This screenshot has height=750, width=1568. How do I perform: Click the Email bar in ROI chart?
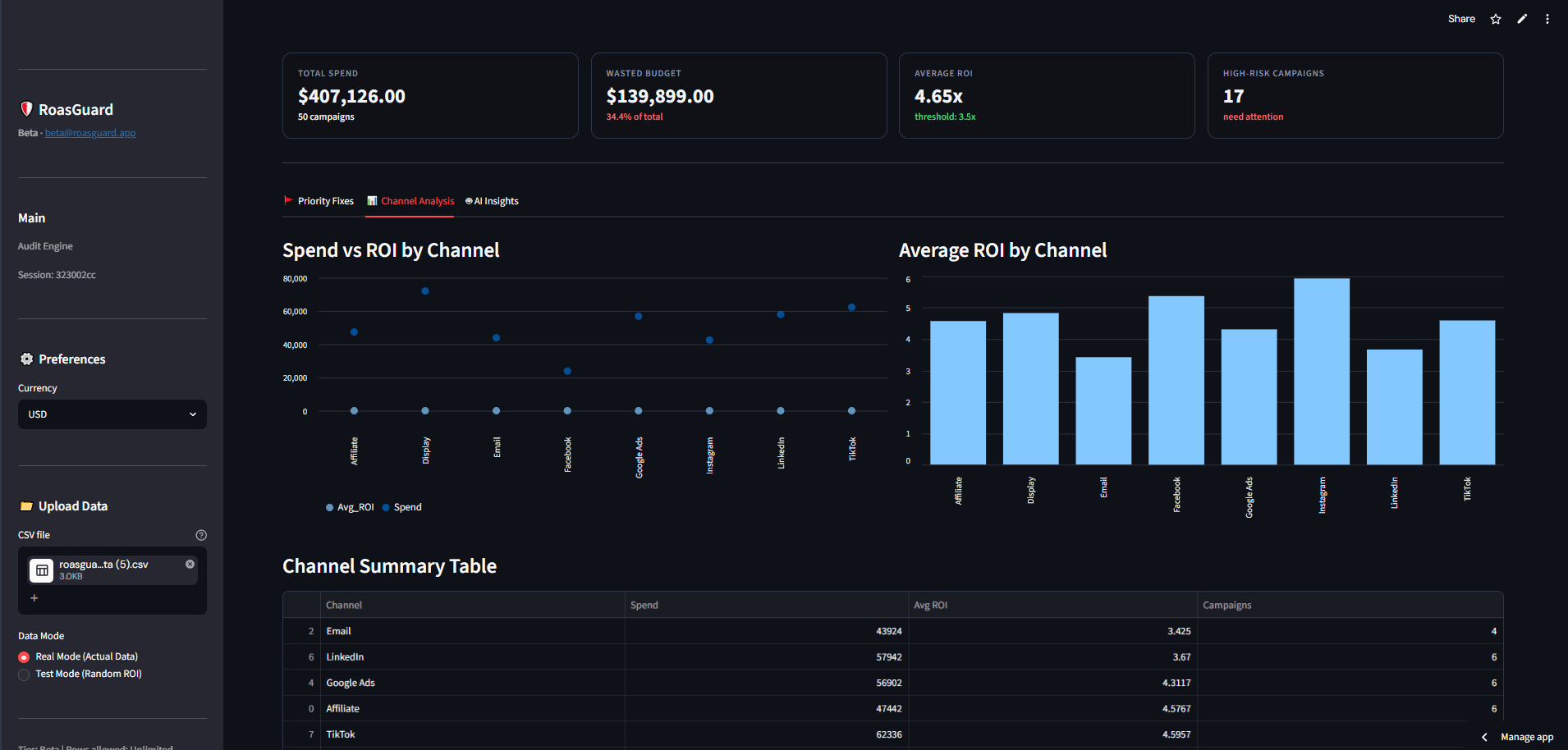click(1103, 411)
